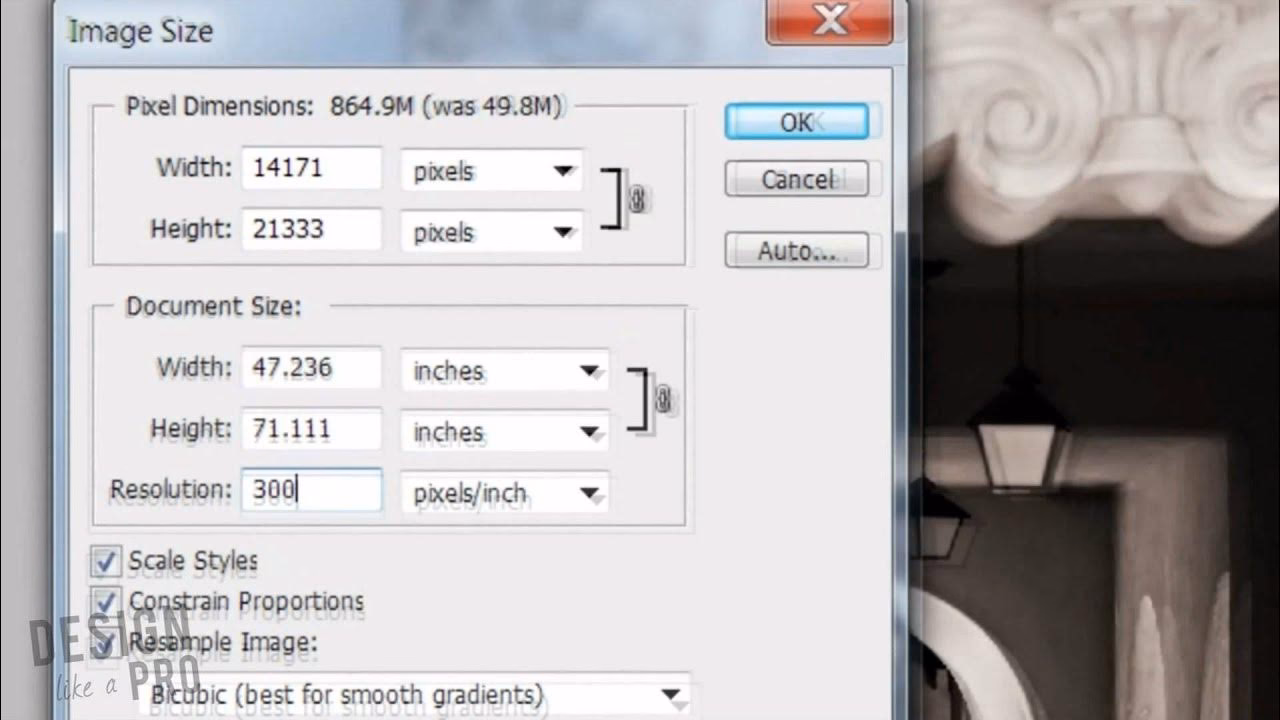This screenshot has width=1280, height=720.
Task: Toggle the Resample Image checkbox
Action: pos(105,642)
